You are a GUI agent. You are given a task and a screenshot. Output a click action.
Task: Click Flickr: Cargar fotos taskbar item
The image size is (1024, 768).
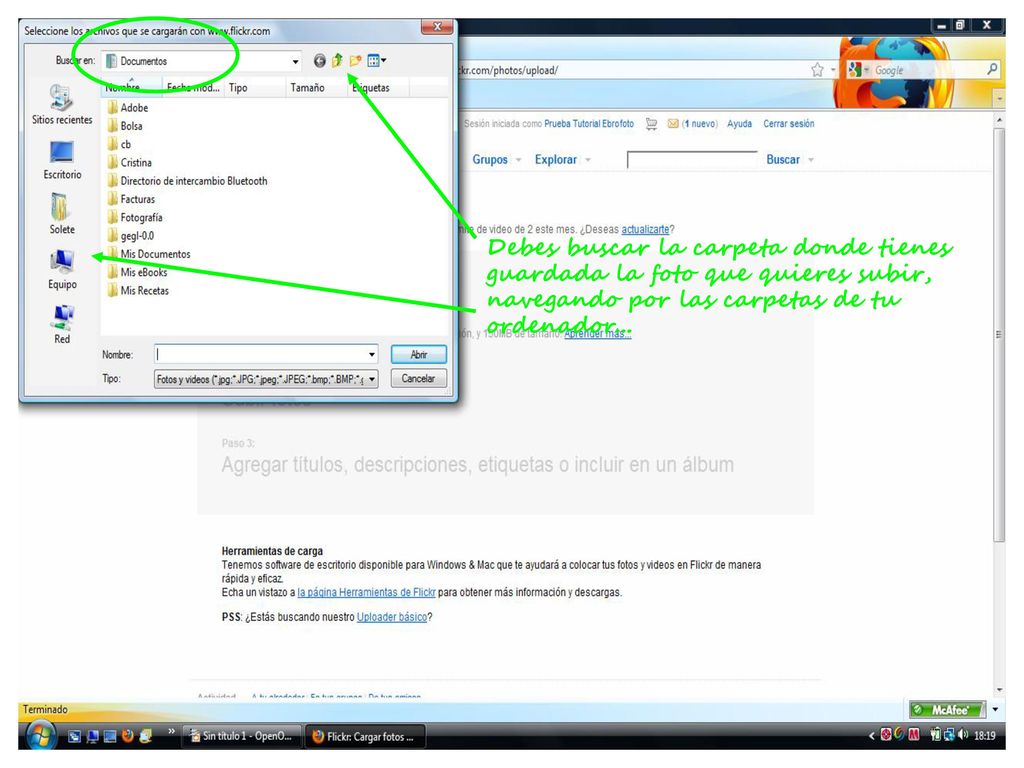[x=366, y=737]
